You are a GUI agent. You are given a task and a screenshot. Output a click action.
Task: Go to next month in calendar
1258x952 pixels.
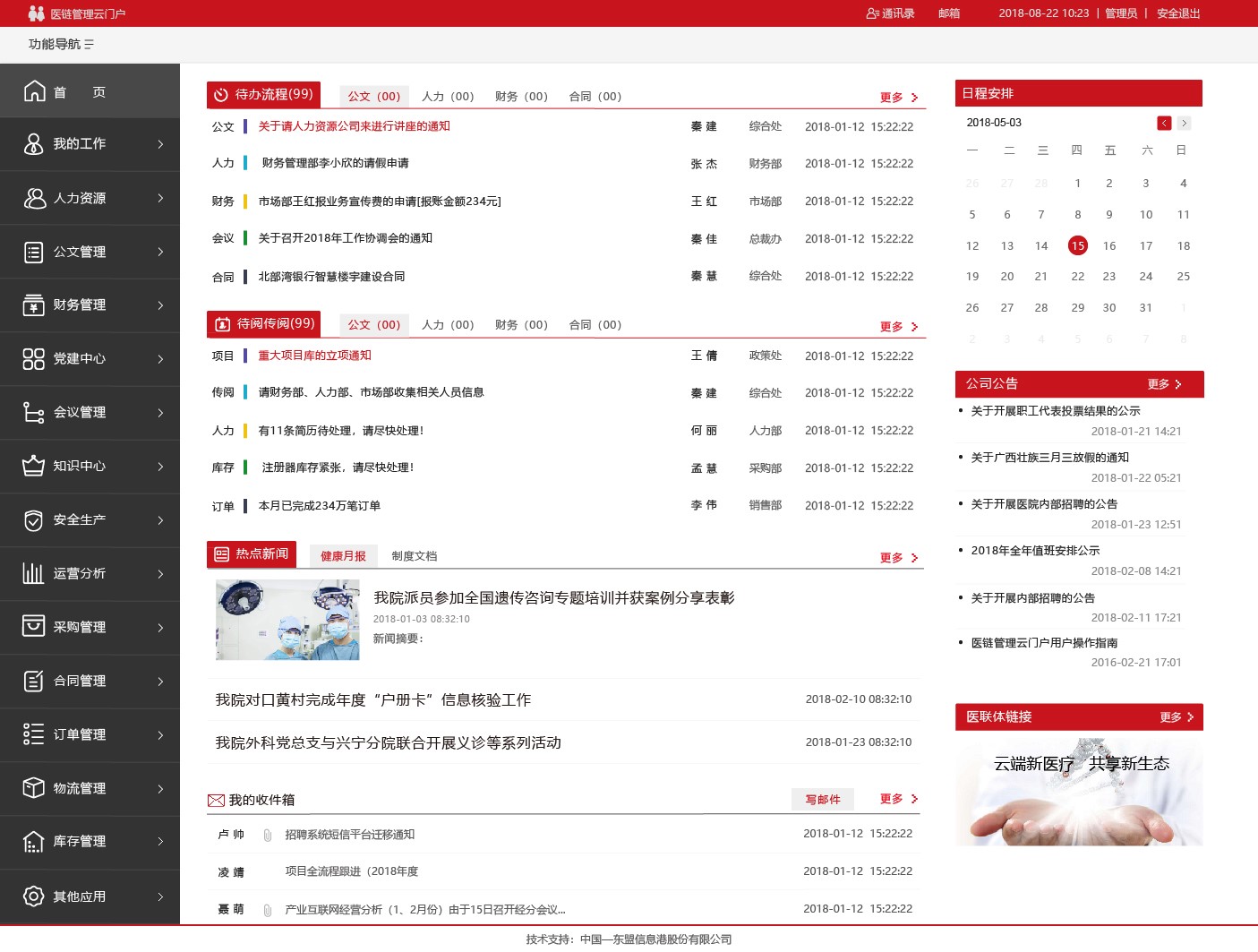1184,123
